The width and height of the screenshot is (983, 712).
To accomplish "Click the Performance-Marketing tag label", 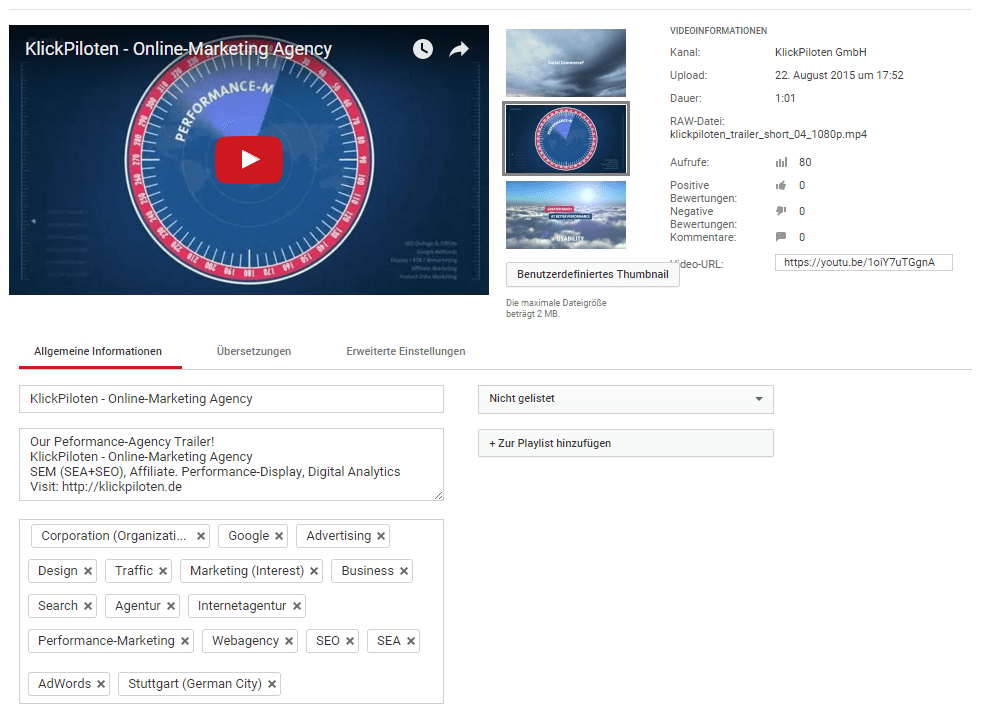I will 106,641.
